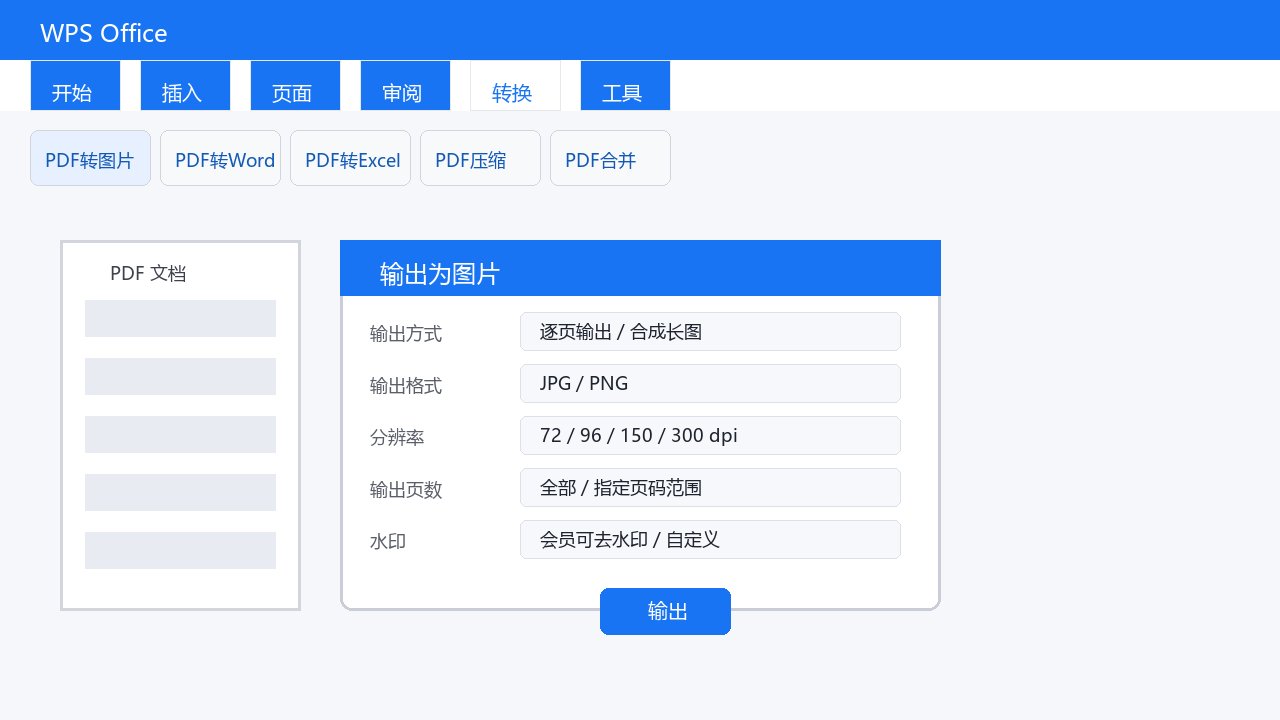
Task: Open 水印 field 会员可去水印 / 自定义
Action: (710, 539)
